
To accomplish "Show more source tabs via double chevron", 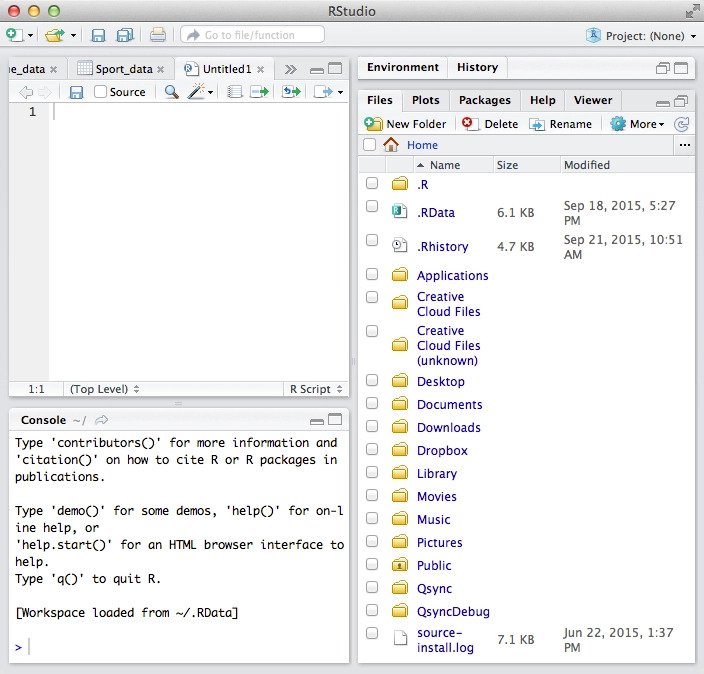I will (x=290, y=70).
